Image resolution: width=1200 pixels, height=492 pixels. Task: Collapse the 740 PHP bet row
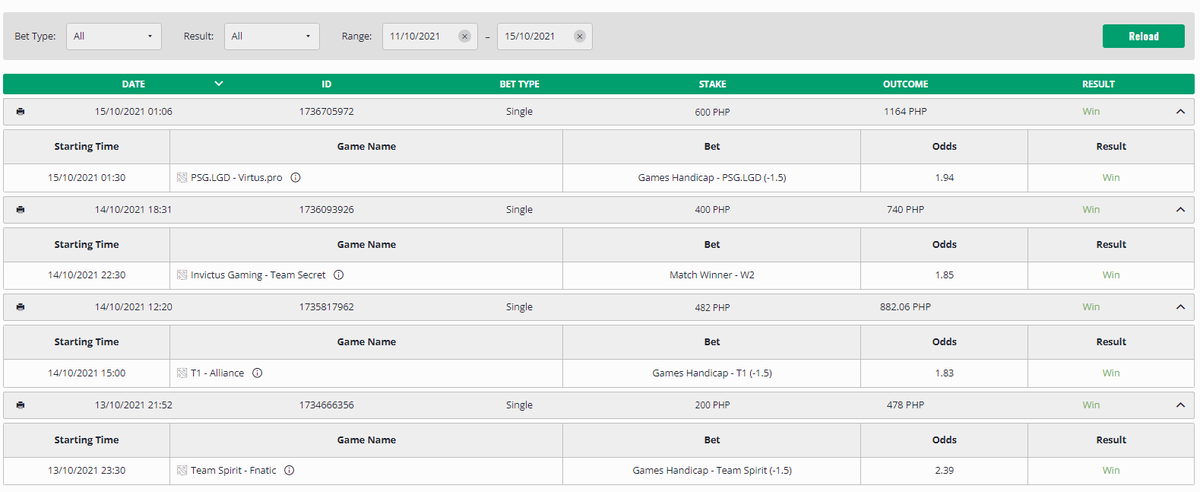[x=1180, y=210]
